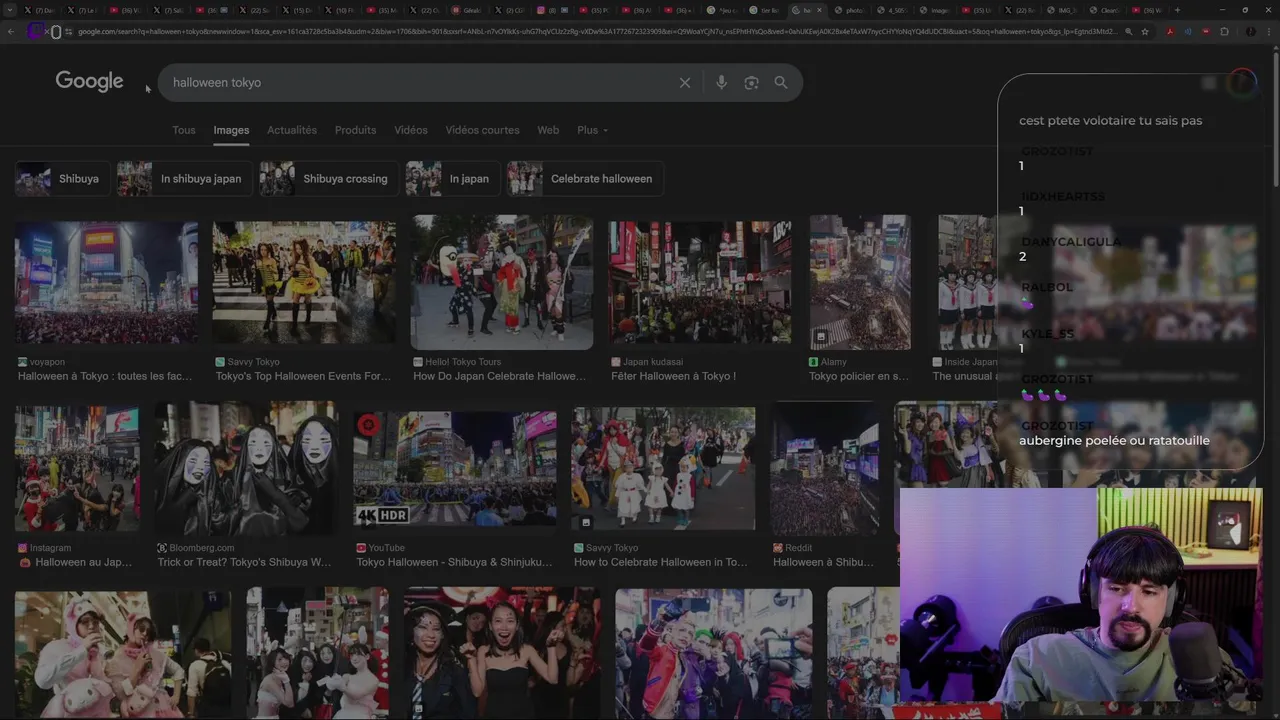Click the 'Halloween à Tokyo : toutes les fac...' link
The image size is (1280, 720).
105,376
